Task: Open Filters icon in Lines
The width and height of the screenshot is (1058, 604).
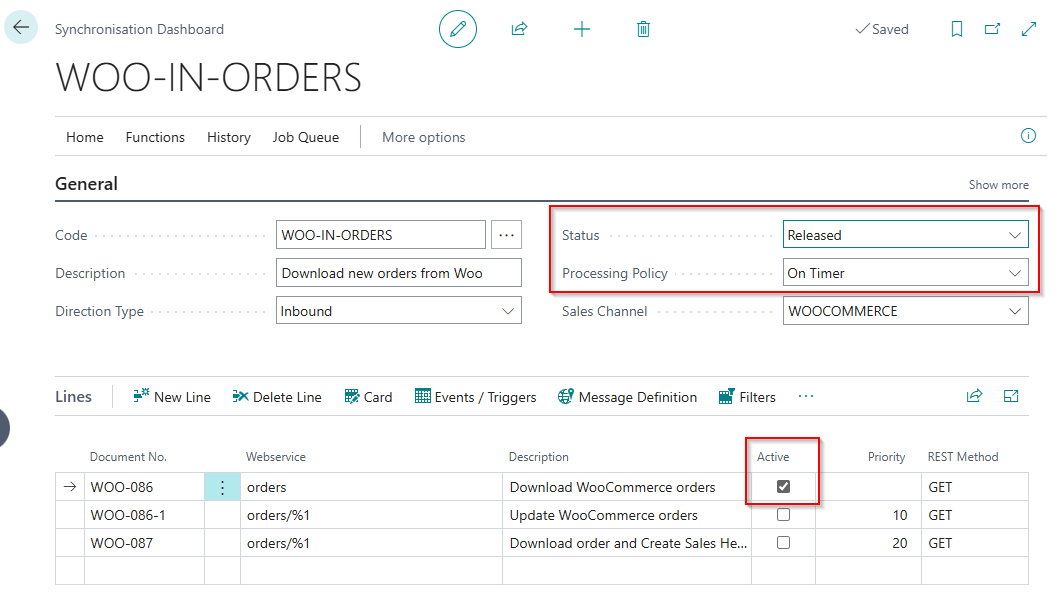Action: (726, 396)
